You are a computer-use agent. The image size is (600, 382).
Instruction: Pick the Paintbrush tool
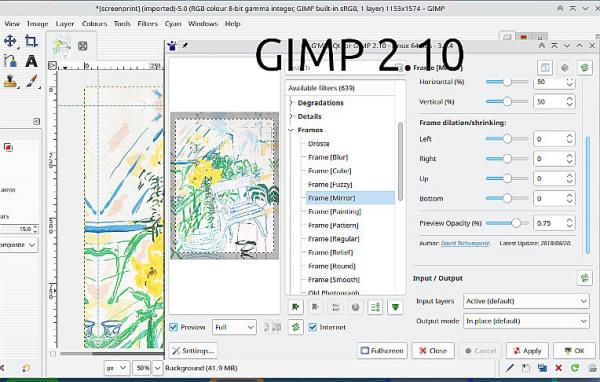pyautogui.click(x=31, y=81)
